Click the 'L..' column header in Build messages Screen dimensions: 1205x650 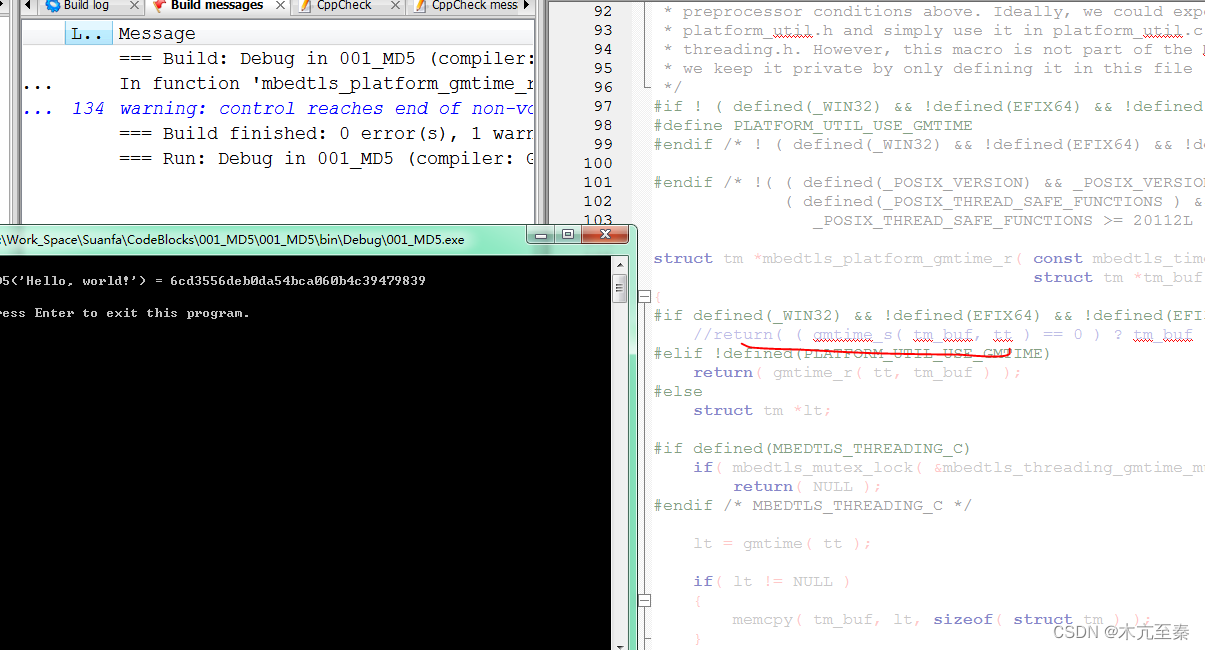pyautogui.click(x=85, y=33)
